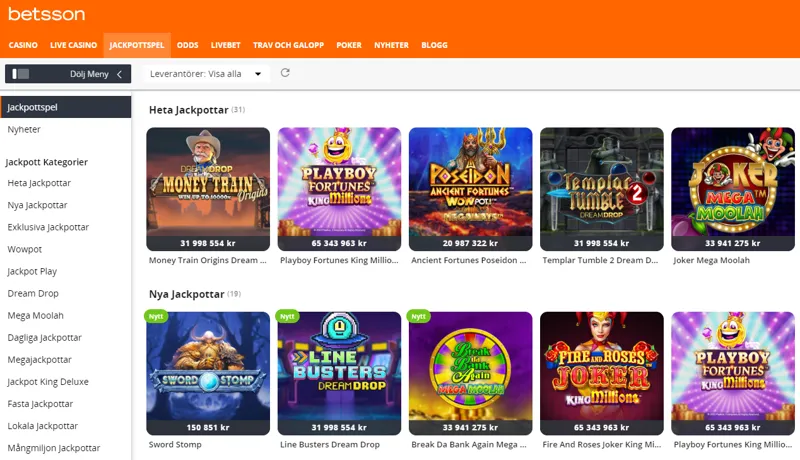This screenshot has height=460, width=800.
Task: Click Joker Mega Moolah's 33 941 275 kr
Action: (x=733, y=243)
